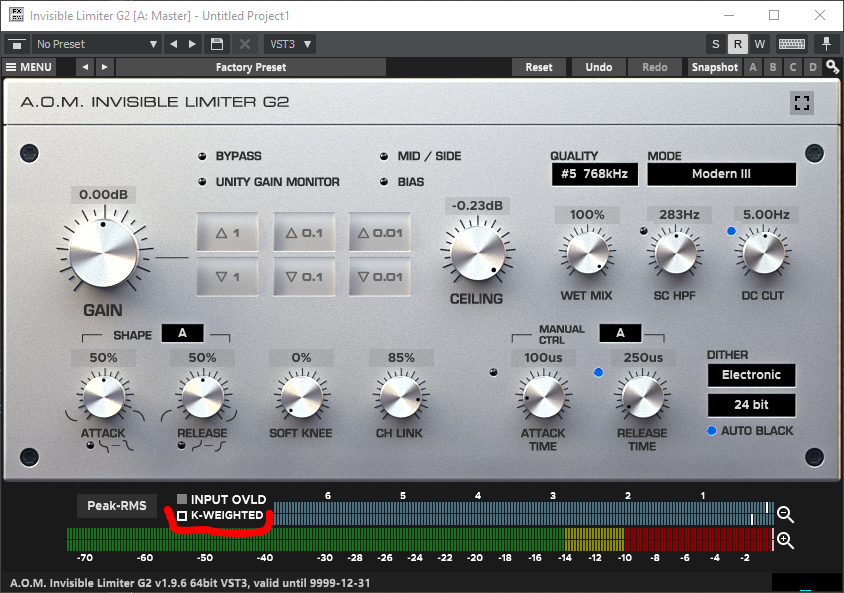Click the Redo button
Image resolution: width=844 pixels, height=593 pixels.
[x=655, y=67]
